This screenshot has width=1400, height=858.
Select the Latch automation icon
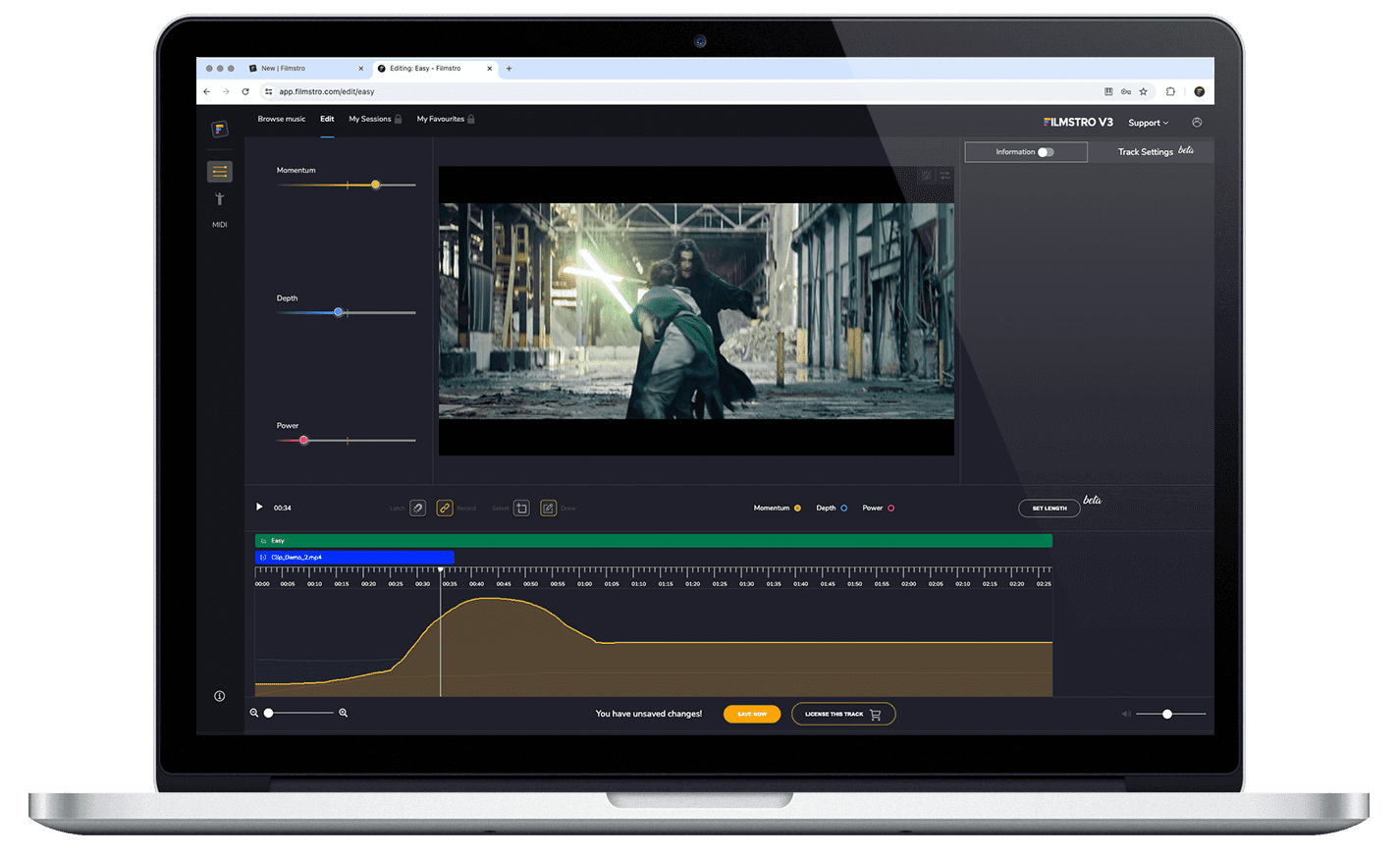tap(417, 508)
